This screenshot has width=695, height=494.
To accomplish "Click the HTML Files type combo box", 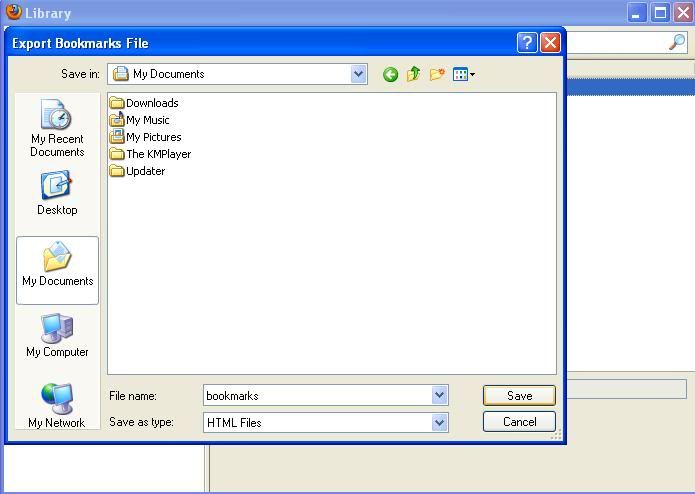I will [x=326, y=423].
